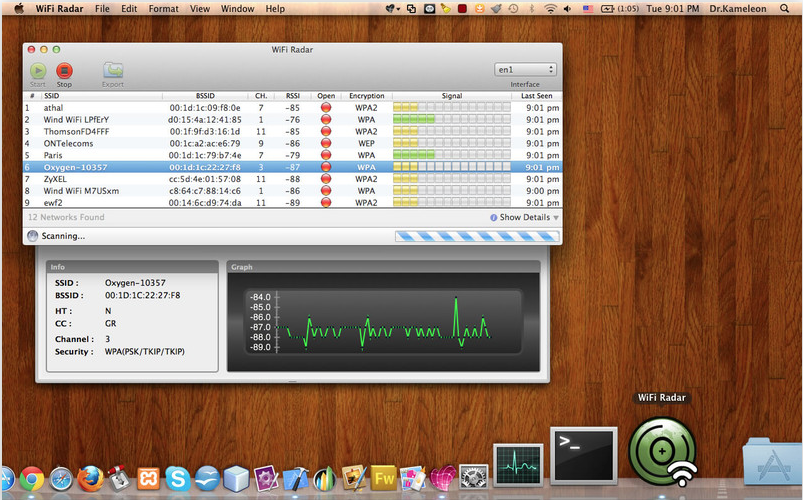Click the red Open indicator for athal

[326, 108]
